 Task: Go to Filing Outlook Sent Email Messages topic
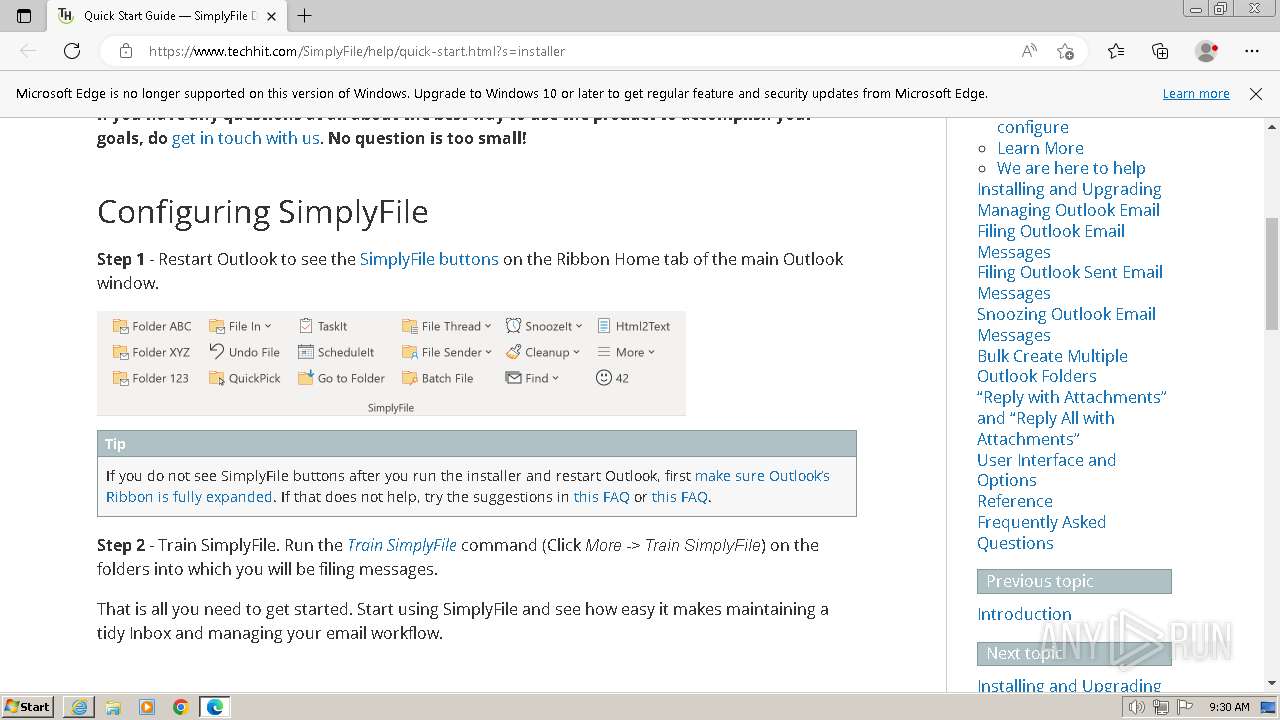1070,282
